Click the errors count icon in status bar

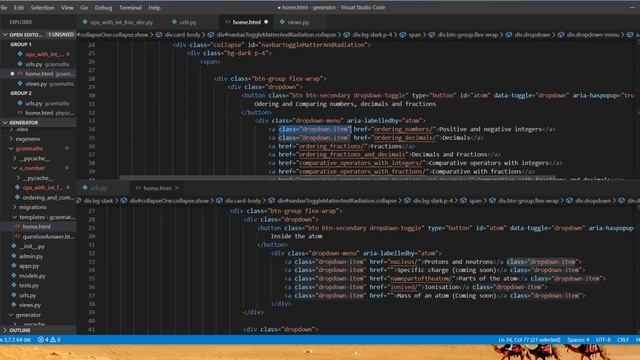[x=41, y=340]
